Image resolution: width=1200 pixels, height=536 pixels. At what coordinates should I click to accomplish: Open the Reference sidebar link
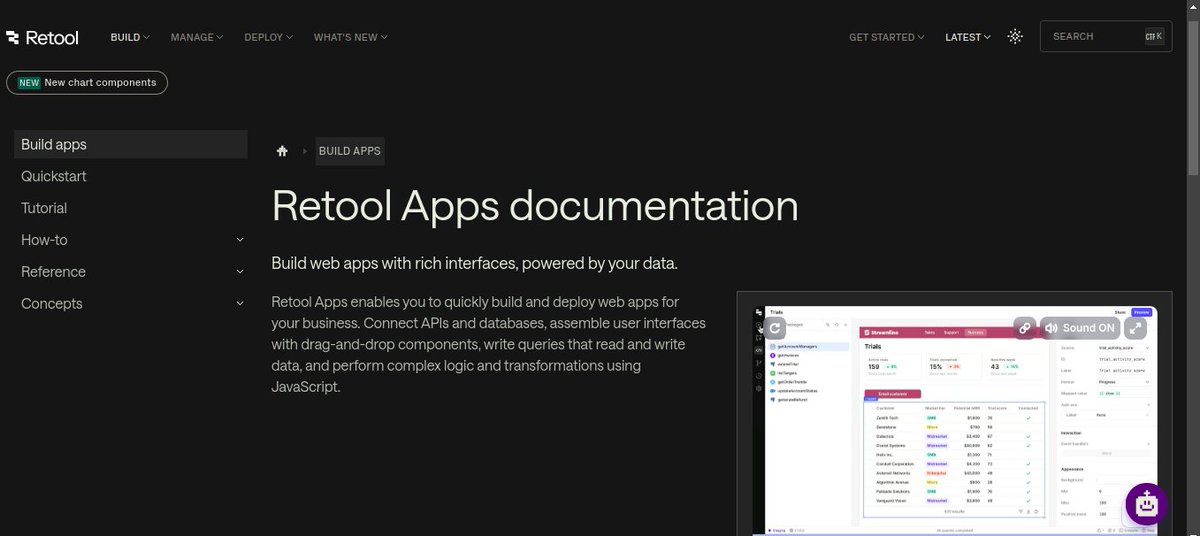click(x=53, y=272)
